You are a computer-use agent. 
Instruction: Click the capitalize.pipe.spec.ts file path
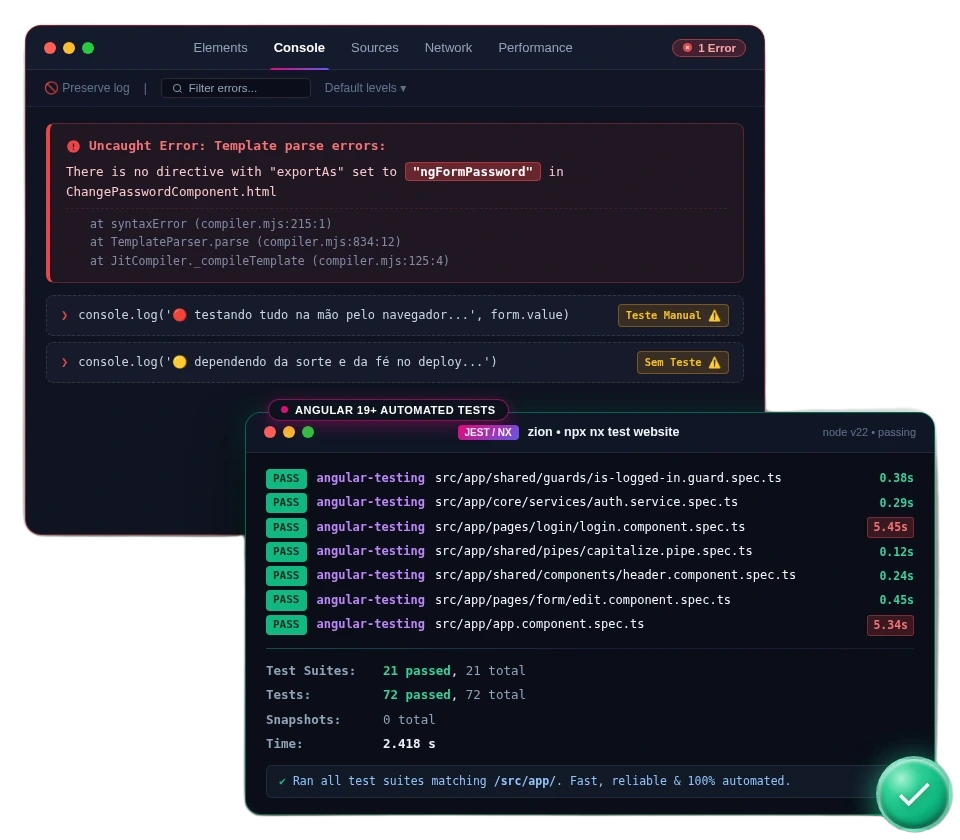point(593,551)
